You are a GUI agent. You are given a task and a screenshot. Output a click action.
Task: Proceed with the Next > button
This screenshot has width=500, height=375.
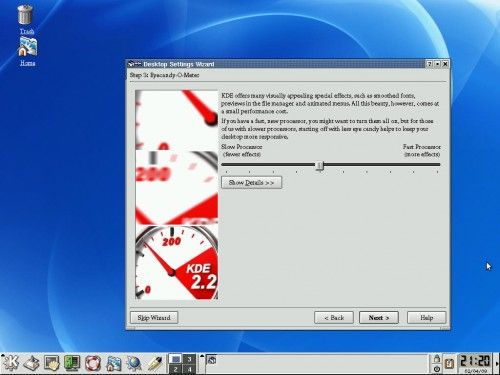(379, 318)
